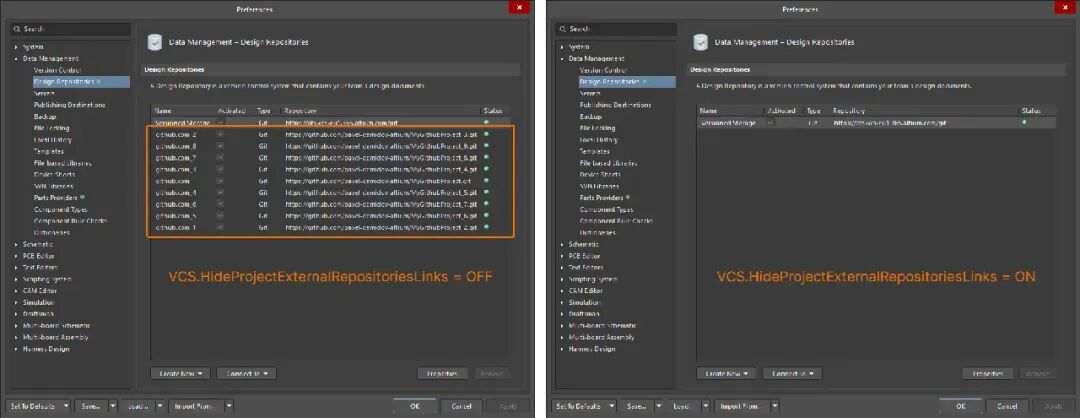Viewport: 1080px width, 418px height.
Task: Click the arrow beside Import From in the right window
Action: [x=775, y=406]
